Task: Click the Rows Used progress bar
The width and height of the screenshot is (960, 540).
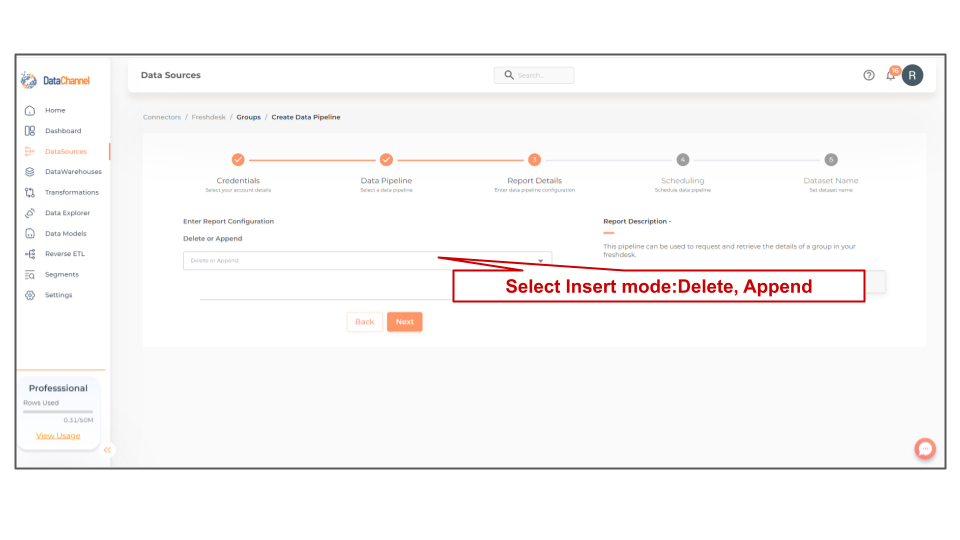Action: click(58, 411)
